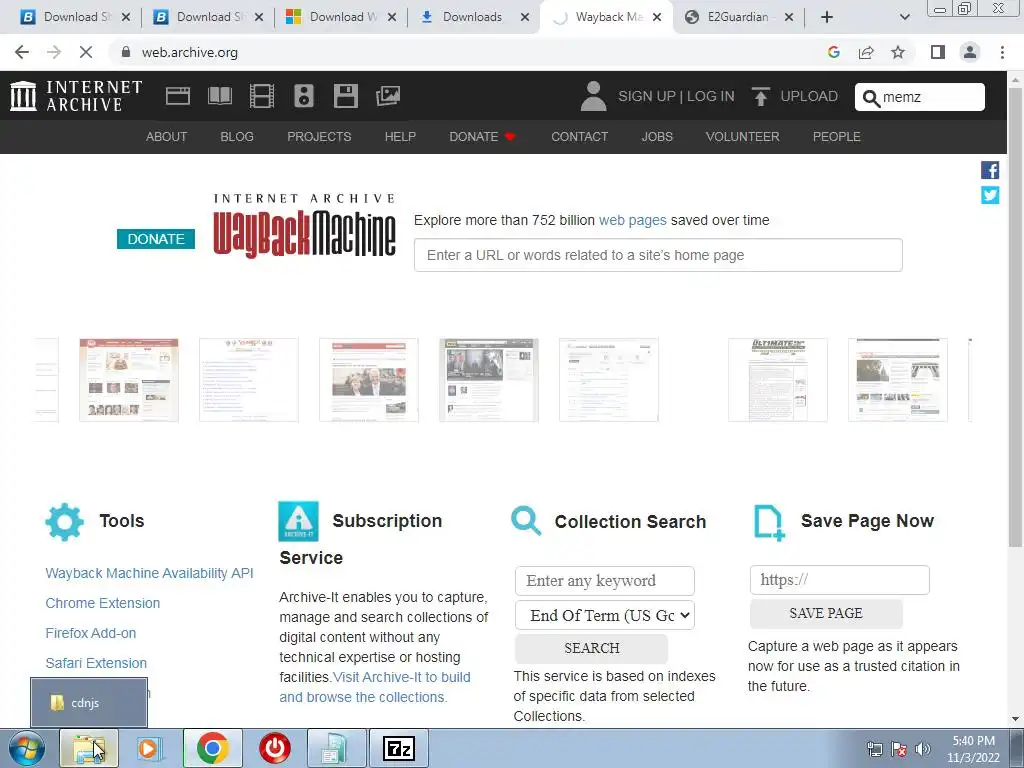
Task: Open the CONTACT menu item
Action: (x=579, y=136)
